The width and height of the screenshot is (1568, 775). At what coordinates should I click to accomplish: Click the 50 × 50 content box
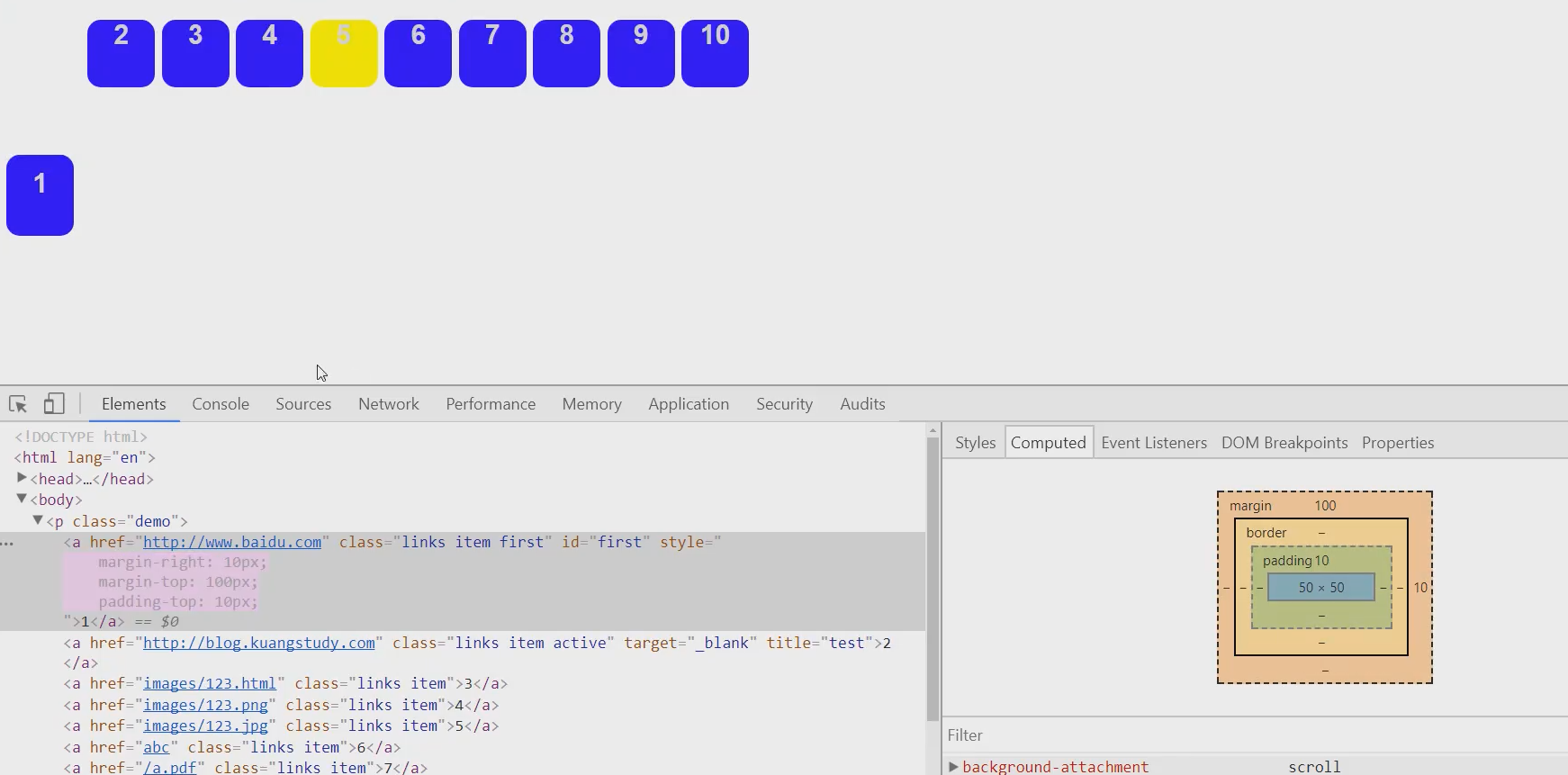pyautogui.click(x=1321, y=588)
